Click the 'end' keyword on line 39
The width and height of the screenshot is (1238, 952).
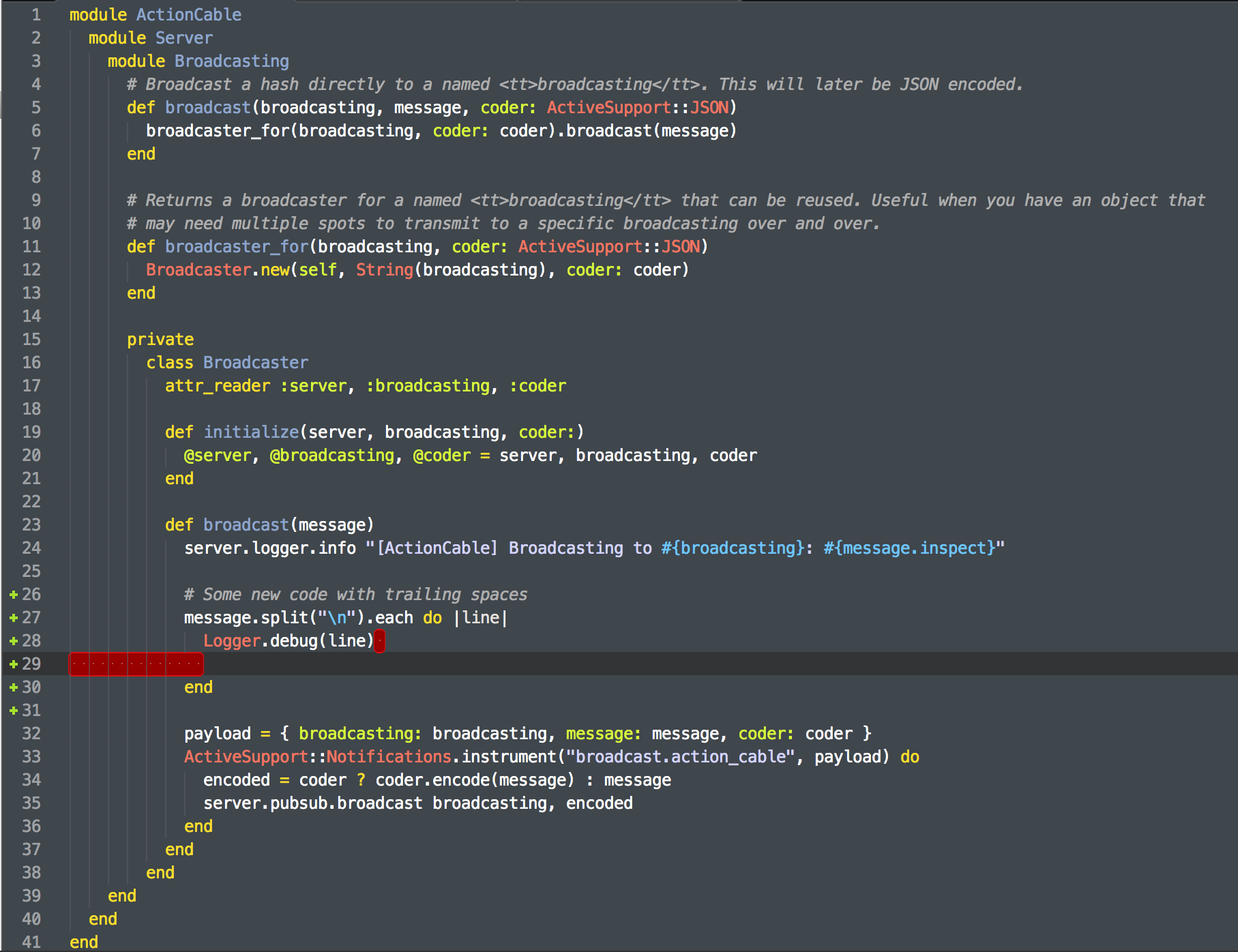pyautogui.click(x=122, y=896)
